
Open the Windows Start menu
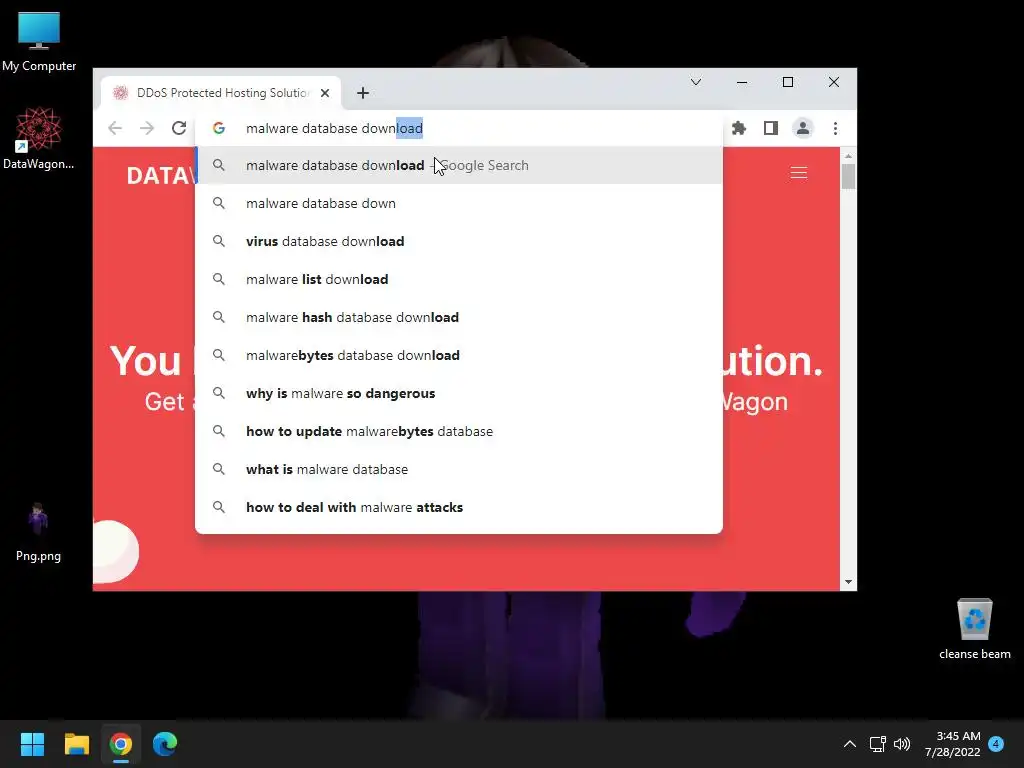[32, 744]
